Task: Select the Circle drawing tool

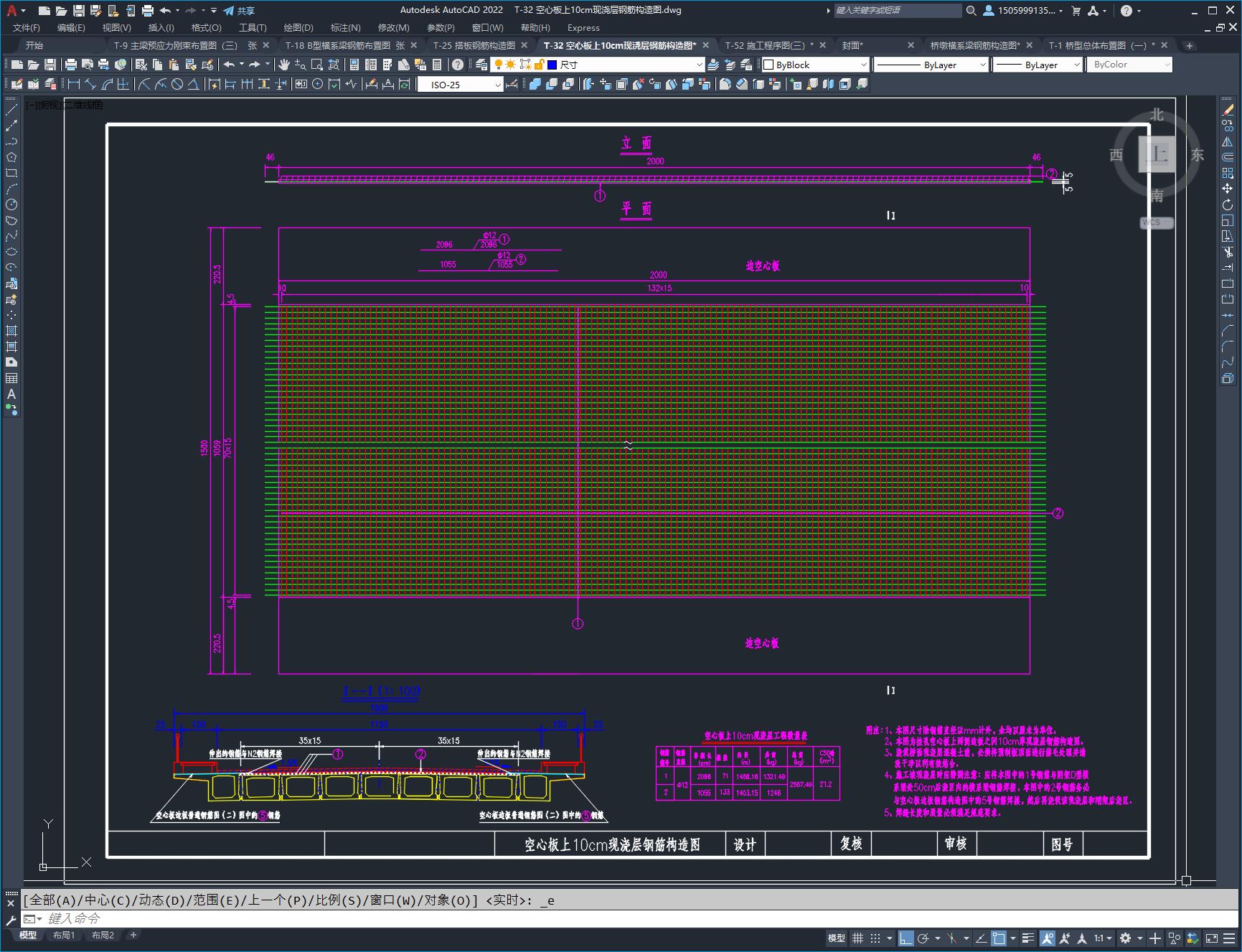Action: (x=11, y=204)
